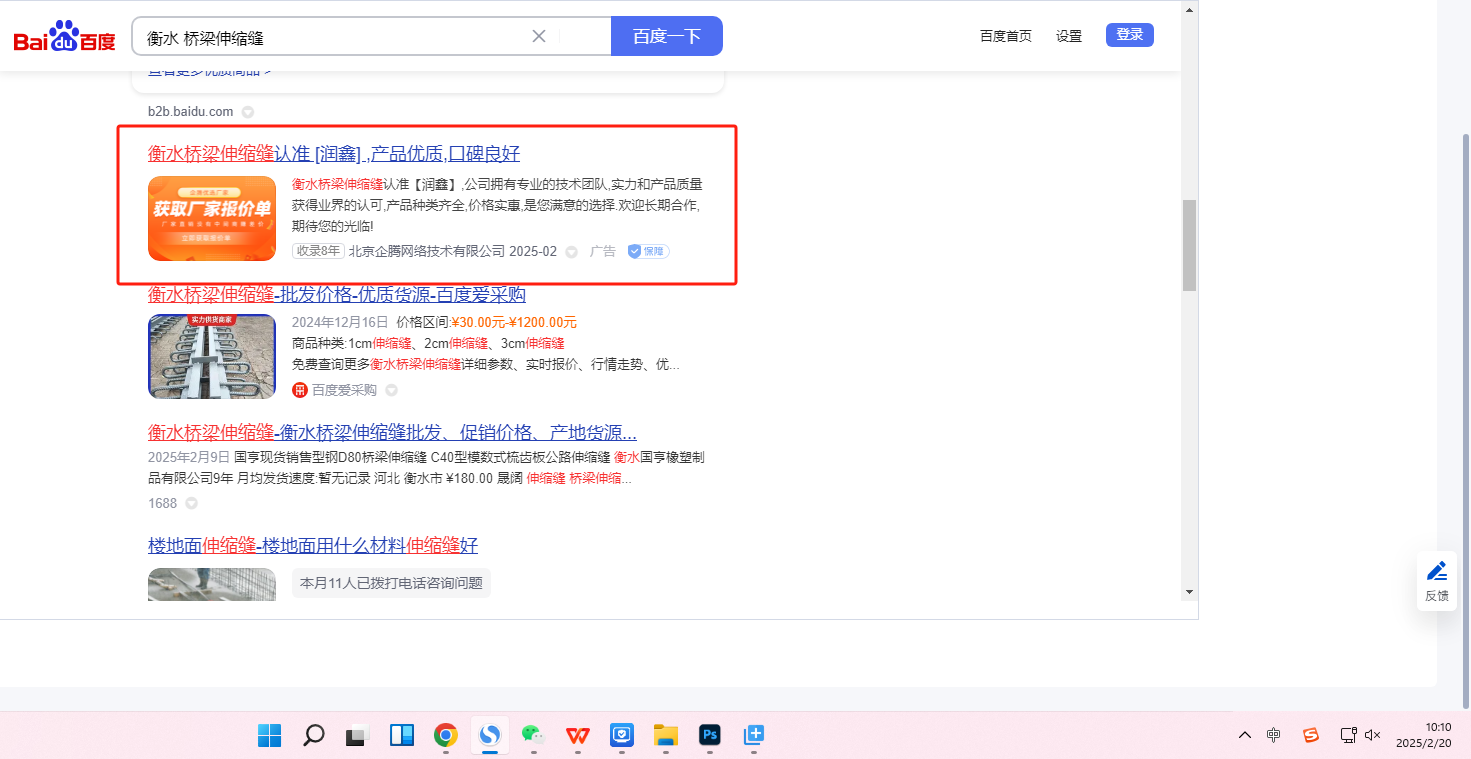Expand dropdown arrow next to 百度爱采购 source
Viewport: 1471px width, 759px height.
tap(392, 390)
